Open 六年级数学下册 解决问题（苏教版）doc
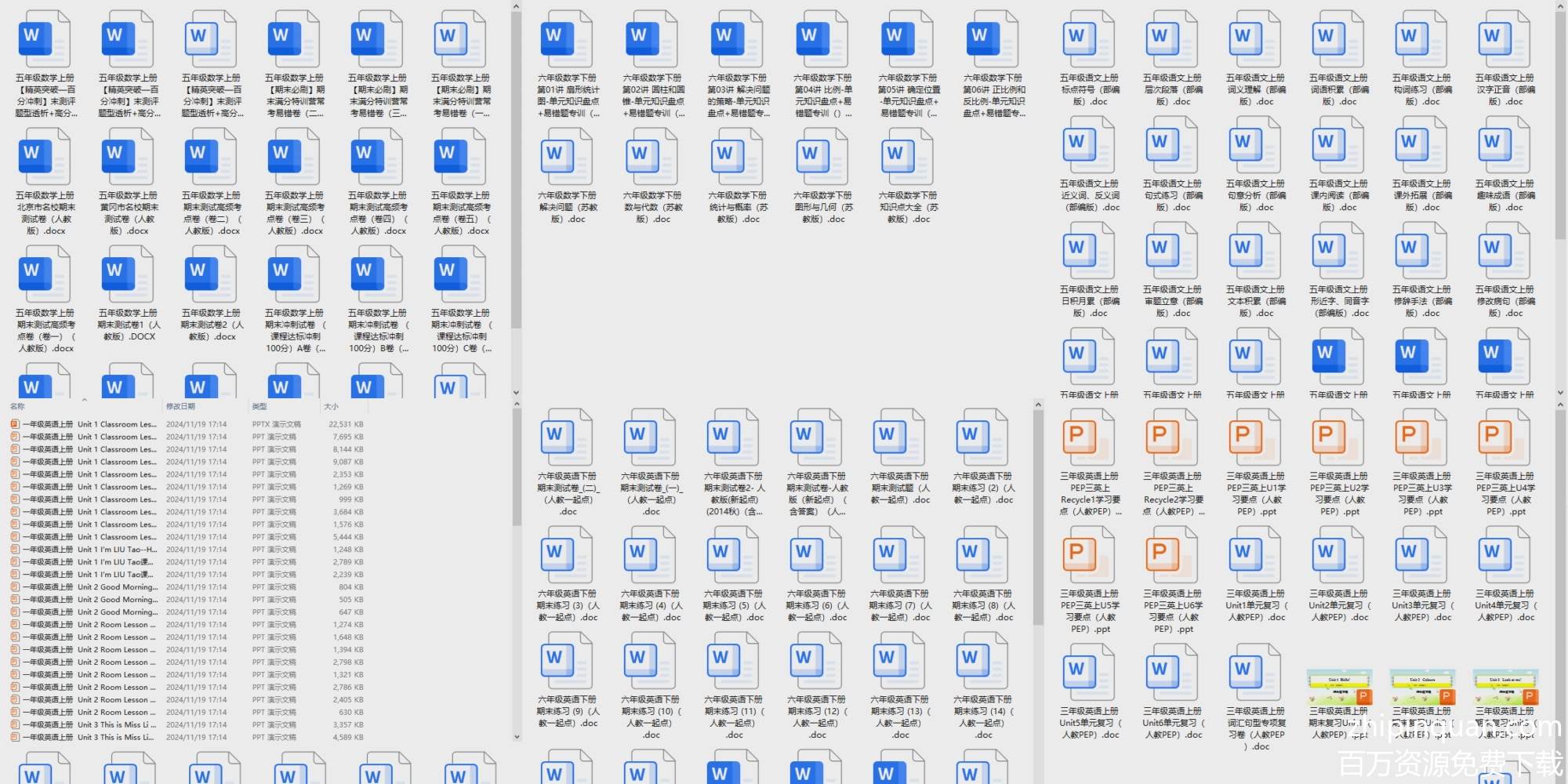 point(568,176)
